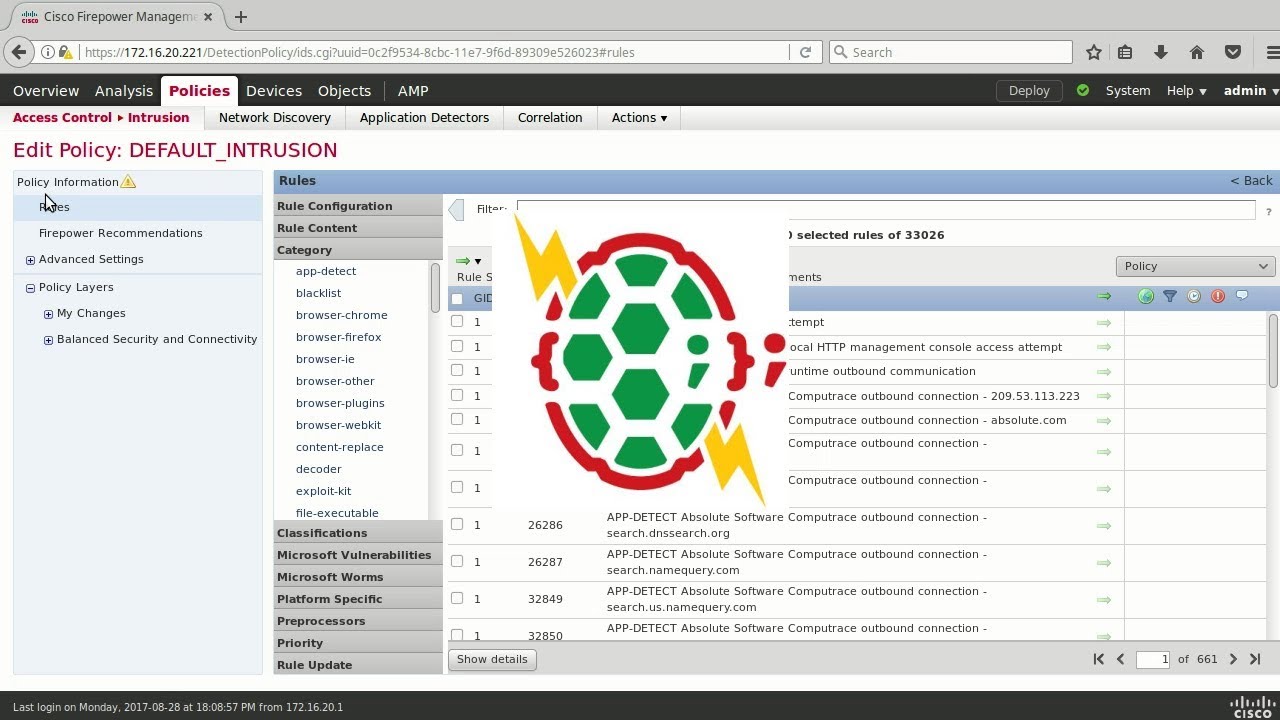Check the Computrace 209.53.113.223 rule
This screenshot has width=1280, height=720.
(x=457, y=395)
